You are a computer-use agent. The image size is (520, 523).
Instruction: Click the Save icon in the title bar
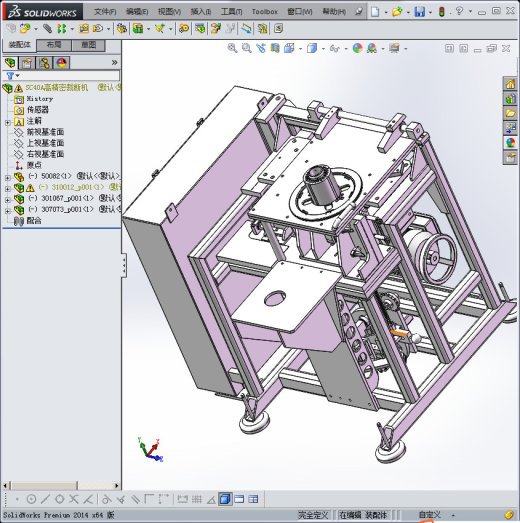[x=420, y=12]
